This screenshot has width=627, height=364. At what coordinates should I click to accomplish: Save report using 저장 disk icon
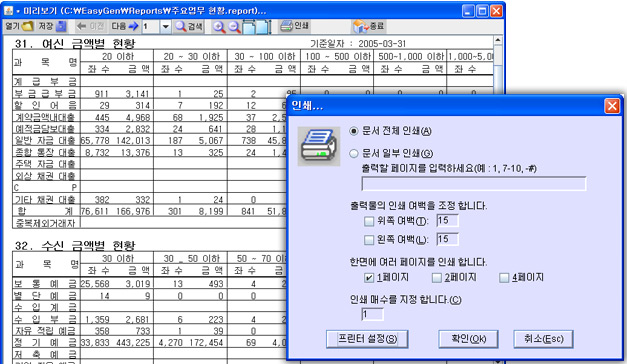point(52,27)
